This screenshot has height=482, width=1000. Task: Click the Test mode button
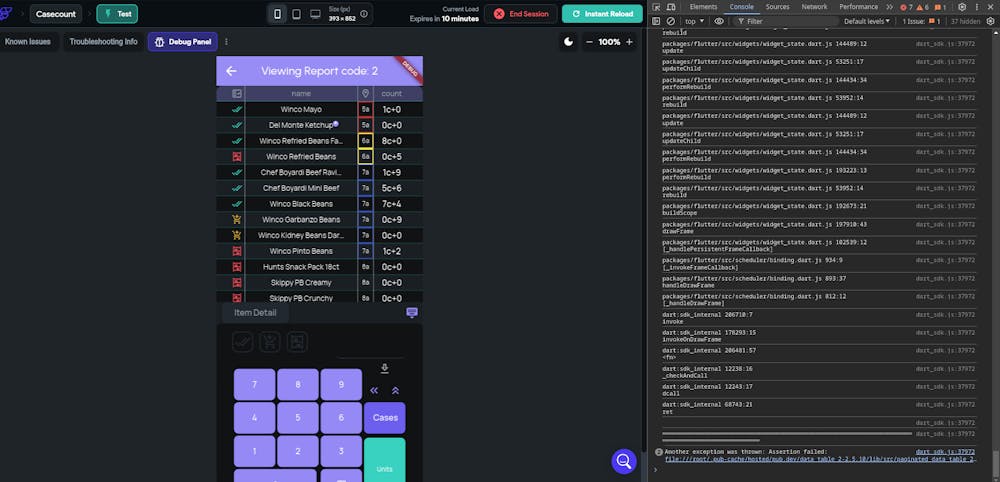117,14
